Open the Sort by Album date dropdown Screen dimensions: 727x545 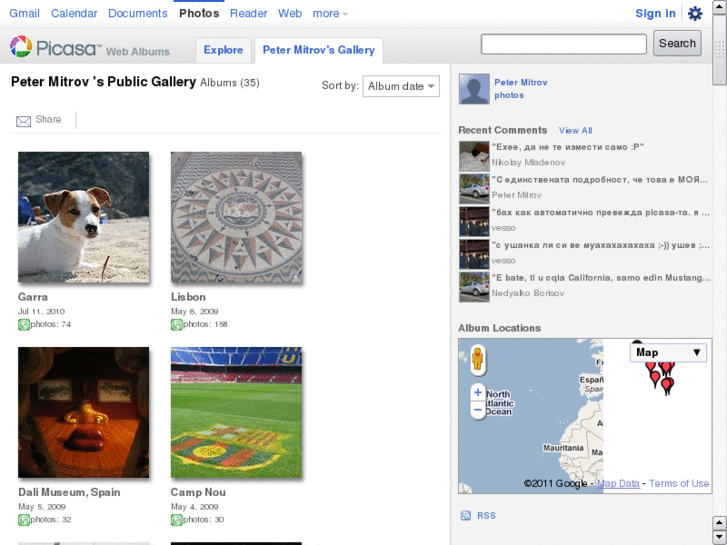pos(401,86)
